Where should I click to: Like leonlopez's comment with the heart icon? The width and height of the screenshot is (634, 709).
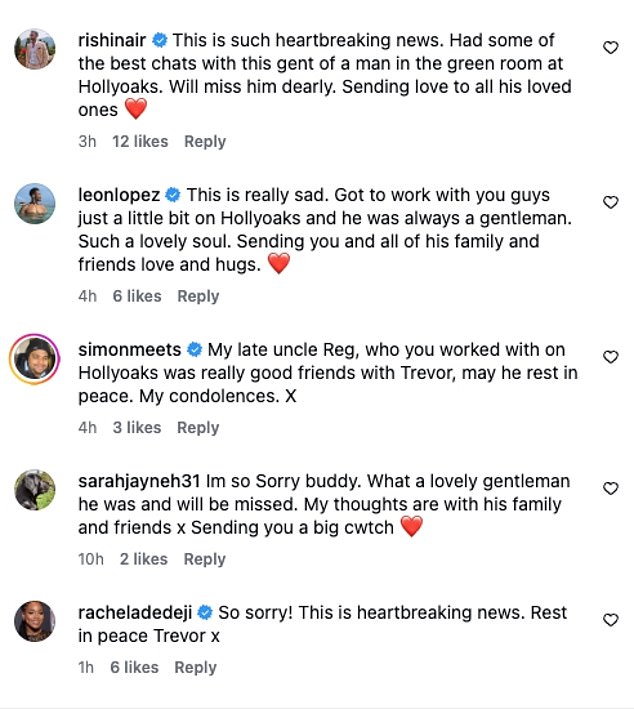pos(610,202)
